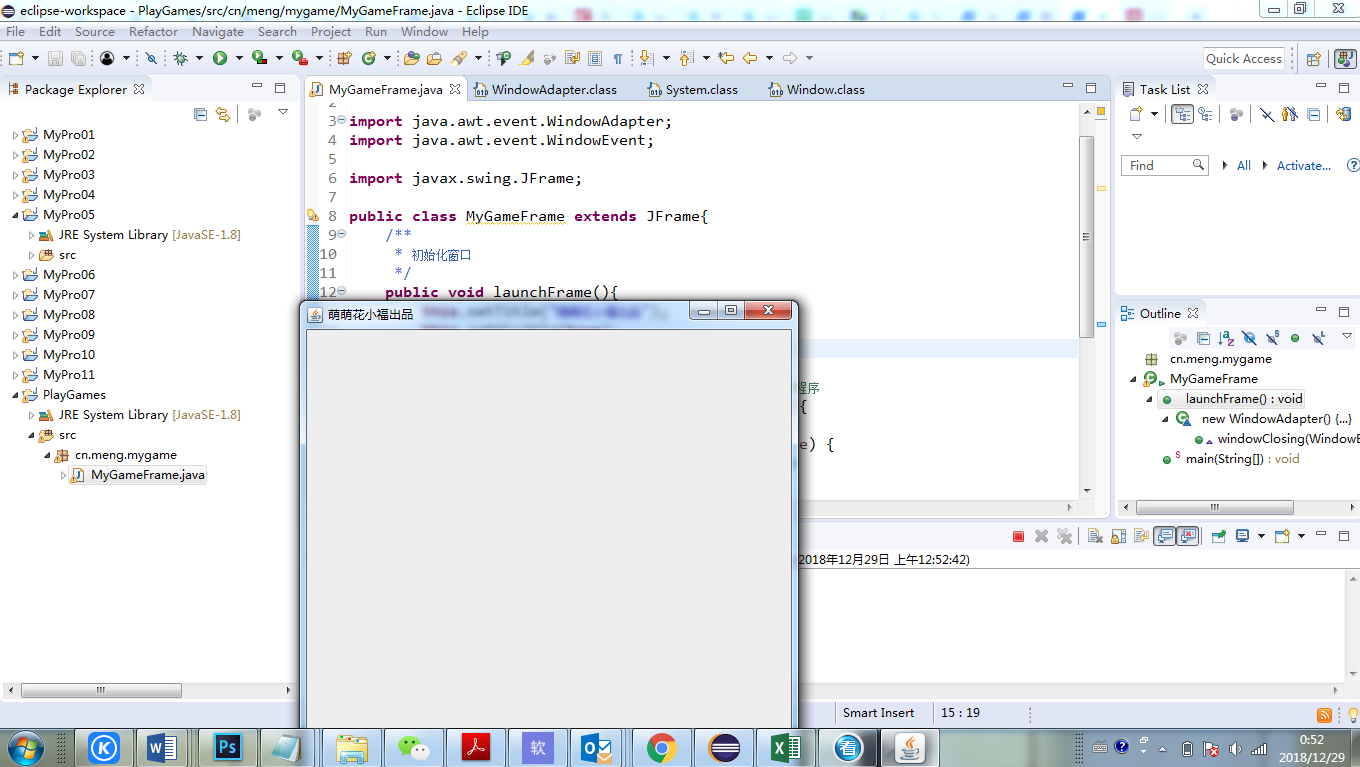Open Package Explorer View Menu triangle

click(x=283, y=113)
